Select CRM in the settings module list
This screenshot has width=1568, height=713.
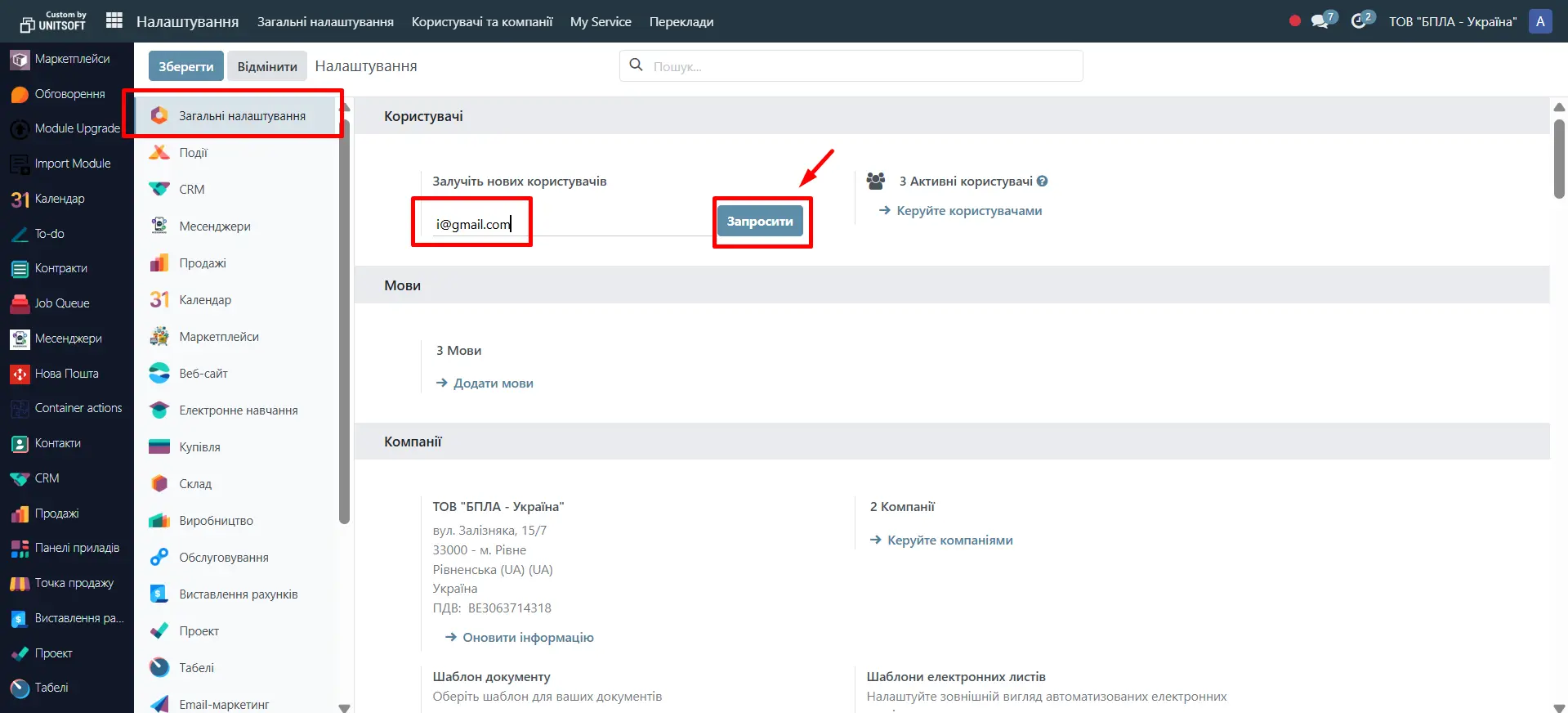coord(192,190)
